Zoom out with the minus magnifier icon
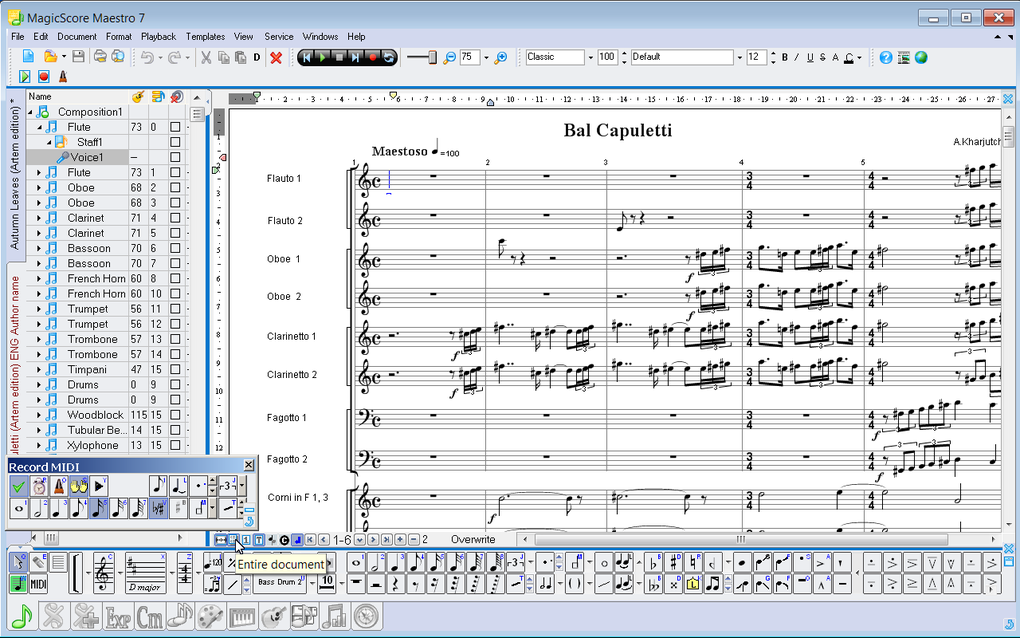1020x638 pixels. pyautogui.click(x=450, y=58)
